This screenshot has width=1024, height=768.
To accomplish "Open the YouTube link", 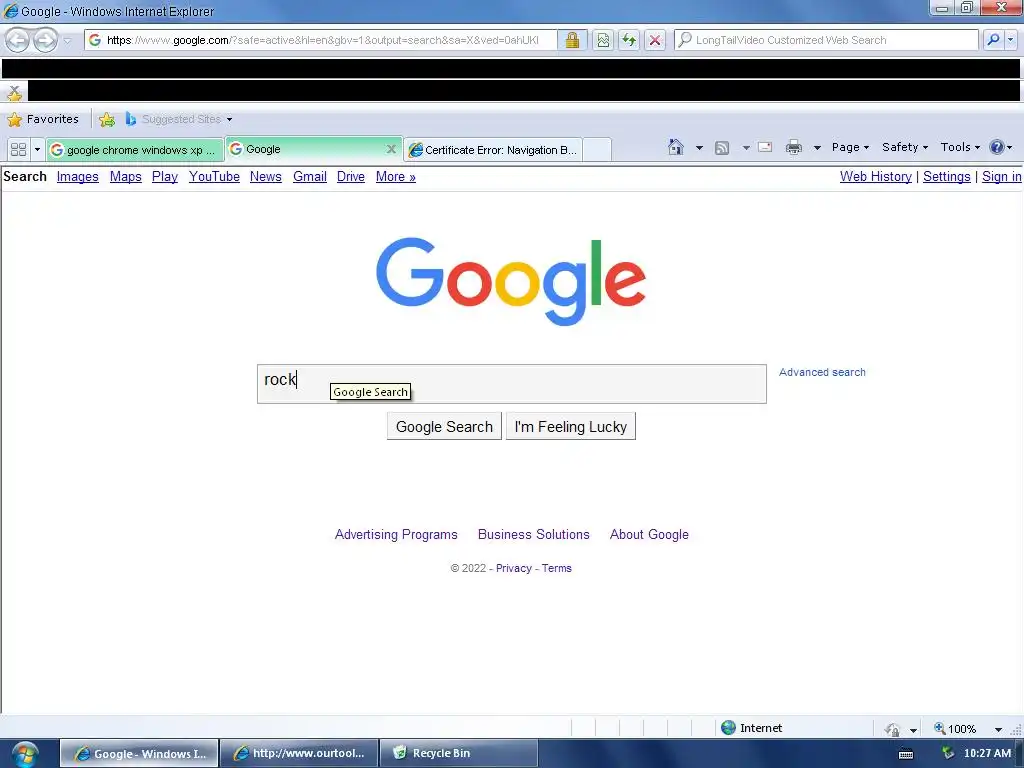I will tap(214, 176).
